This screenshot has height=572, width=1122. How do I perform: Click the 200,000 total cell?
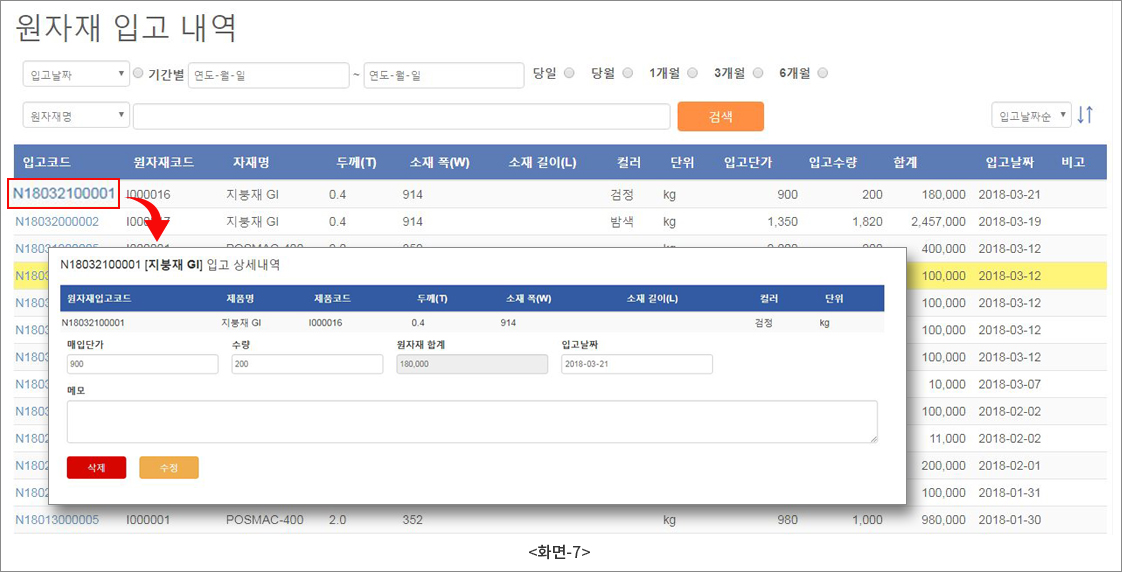(x=943, y=466)
